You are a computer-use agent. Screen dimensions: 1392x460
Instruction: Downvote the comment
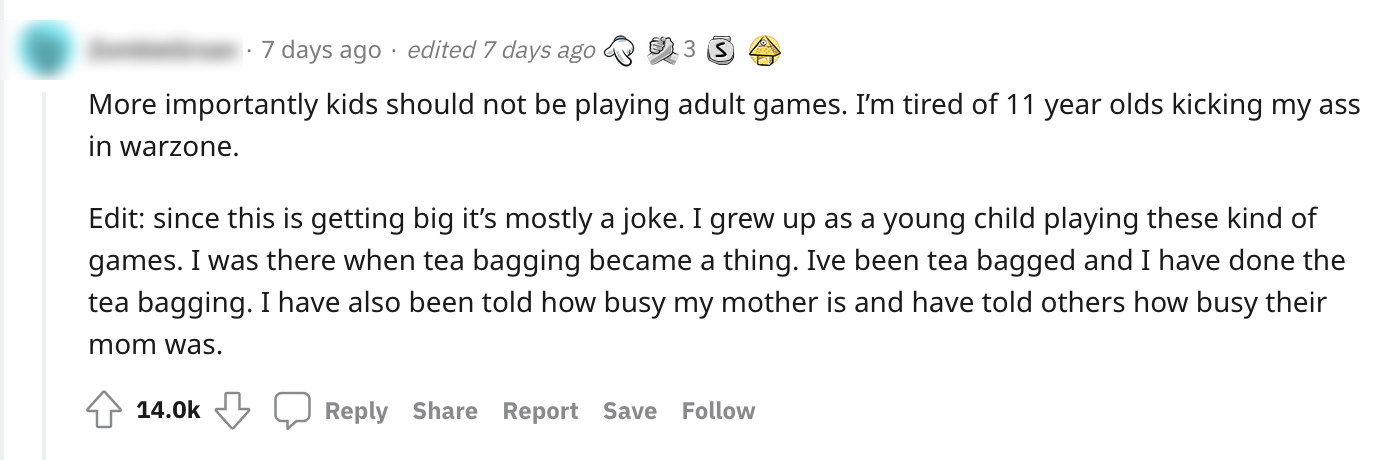point(232,410)
